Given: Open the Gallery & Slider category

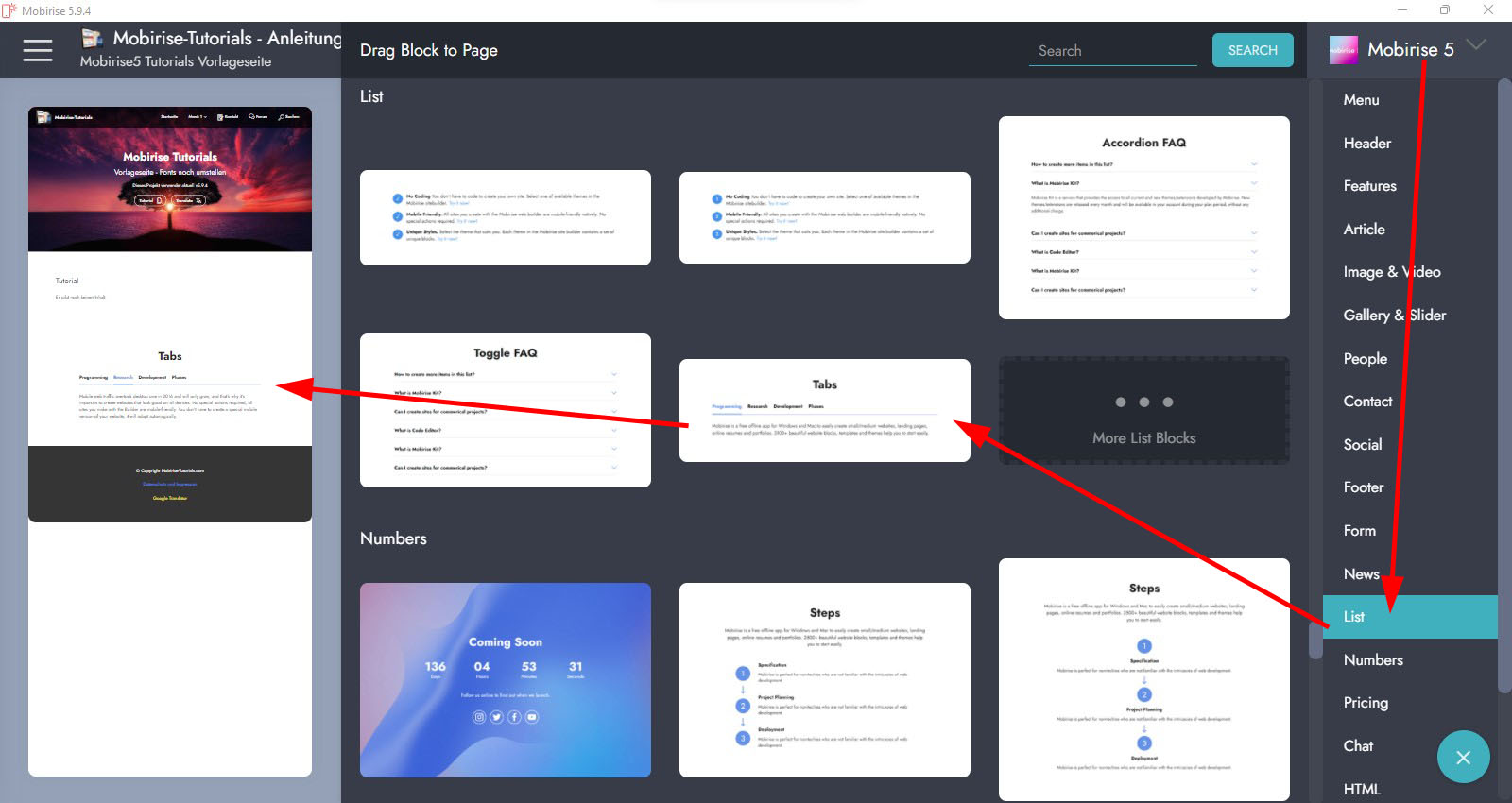Looking at the screenshot, I should pos(1394,315).
